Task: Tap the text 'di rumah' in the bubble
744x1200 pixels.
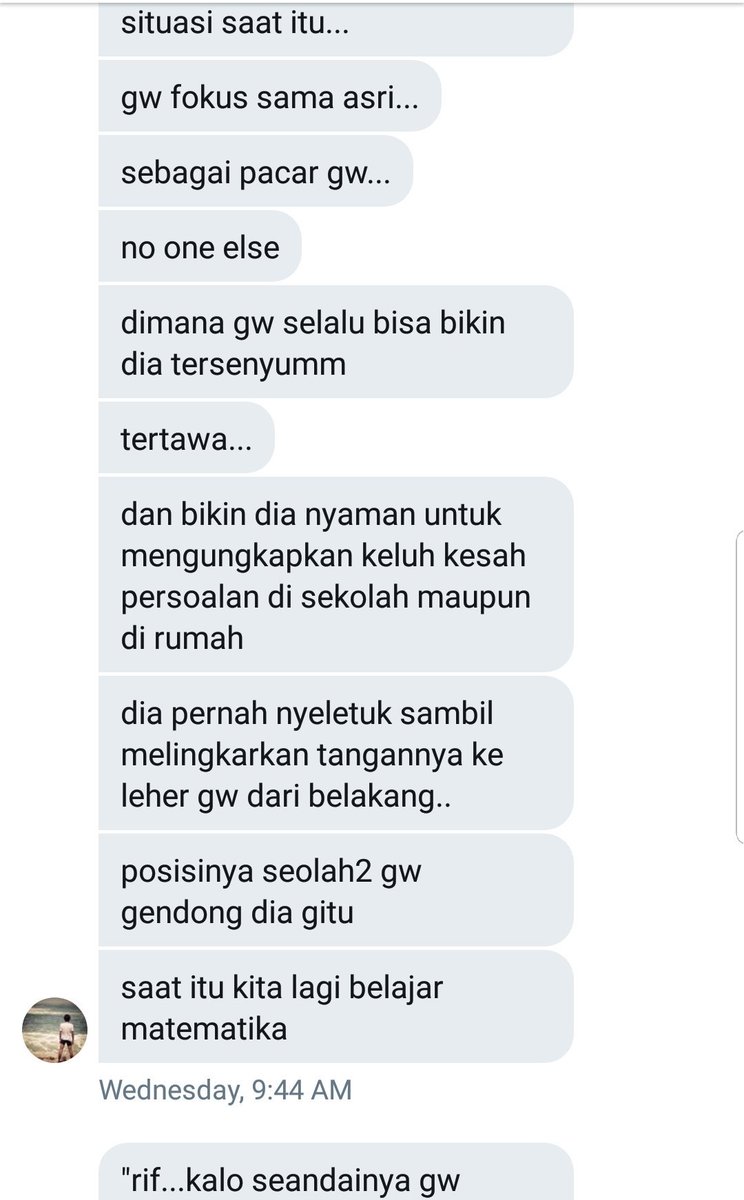Action: pos(182,637)
